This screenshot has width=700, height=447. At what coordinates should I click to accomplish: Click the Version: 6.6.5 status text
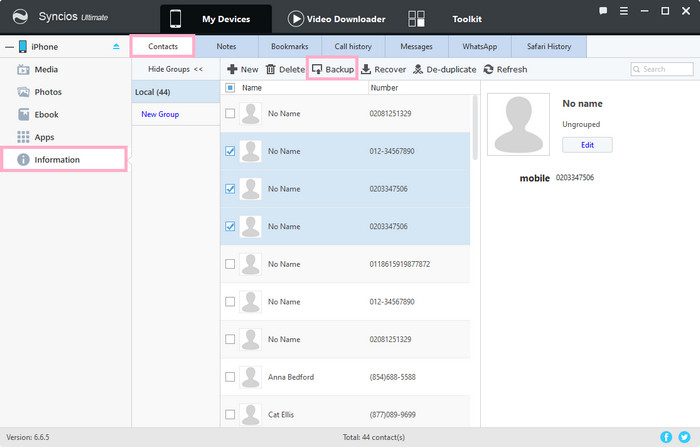pos(28,437)
